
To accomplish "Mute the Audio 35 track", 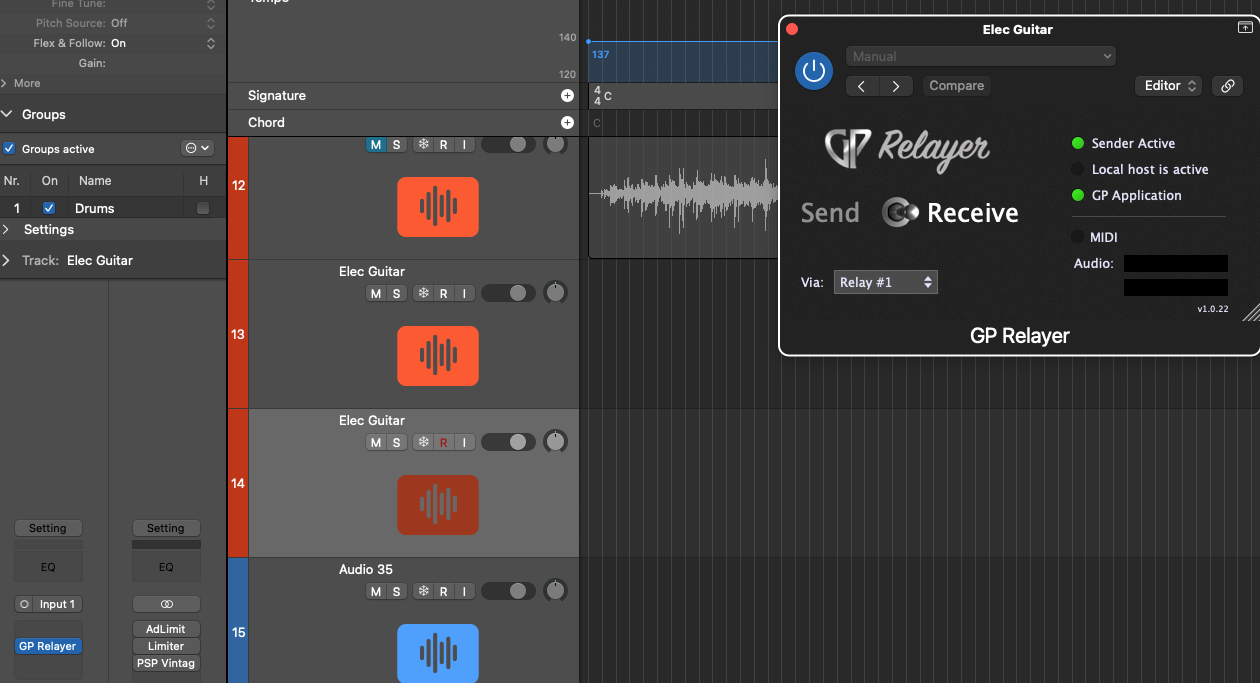I will (x=376, y=591).
